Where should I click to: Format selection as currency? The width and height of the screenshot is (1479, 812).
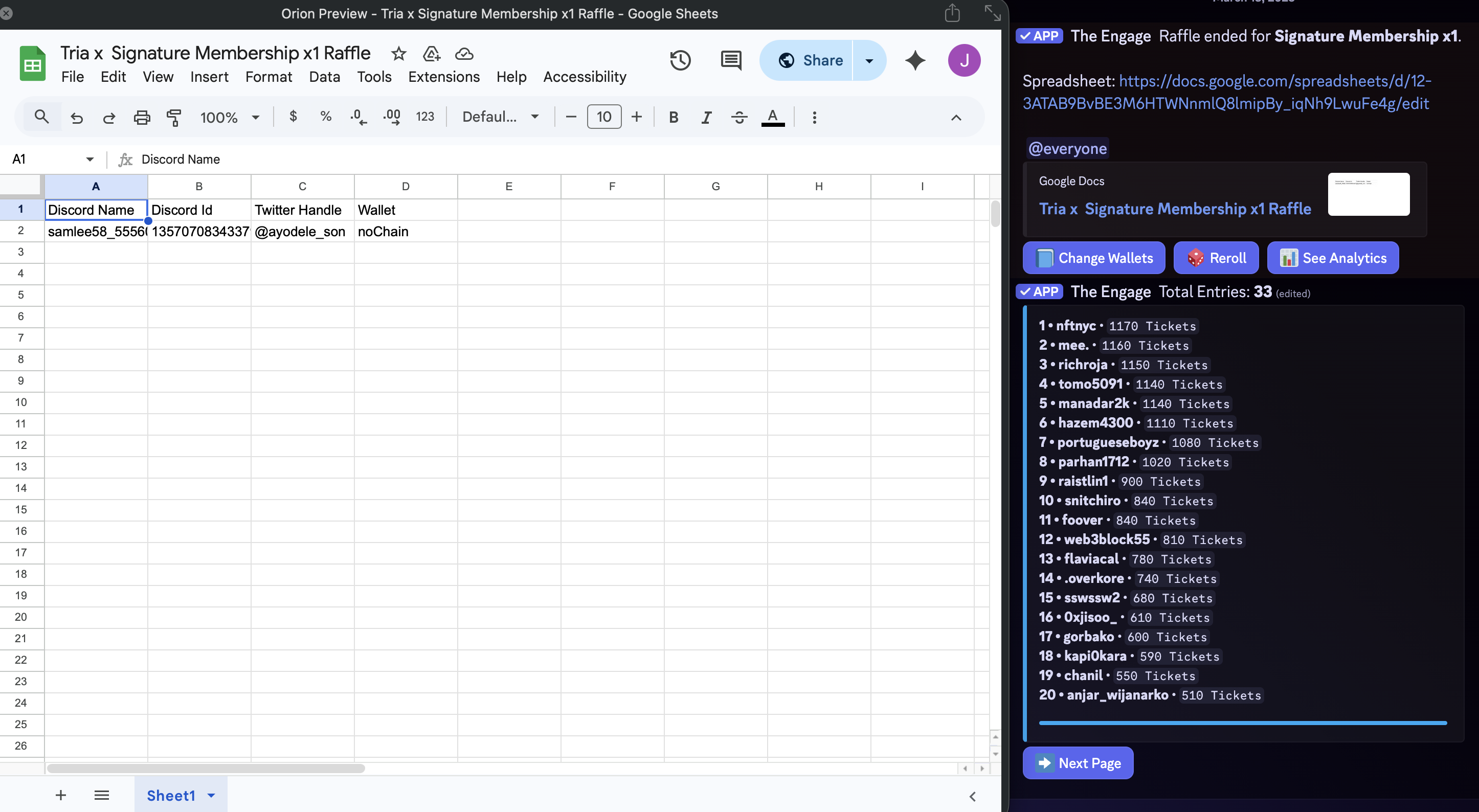click(293, 117)
